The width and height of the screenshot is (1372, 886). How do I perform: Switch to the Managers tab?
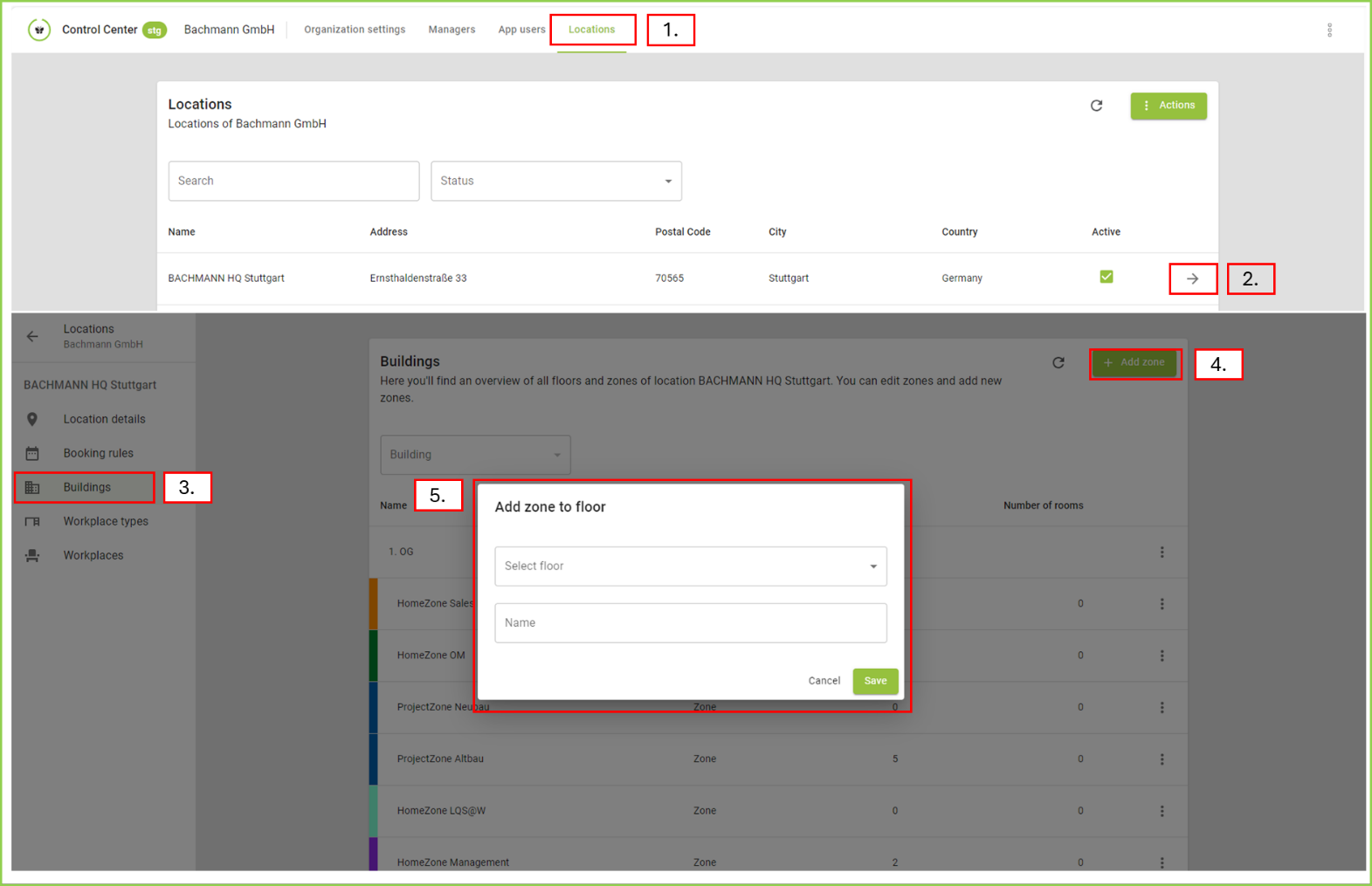coord(452,30)
